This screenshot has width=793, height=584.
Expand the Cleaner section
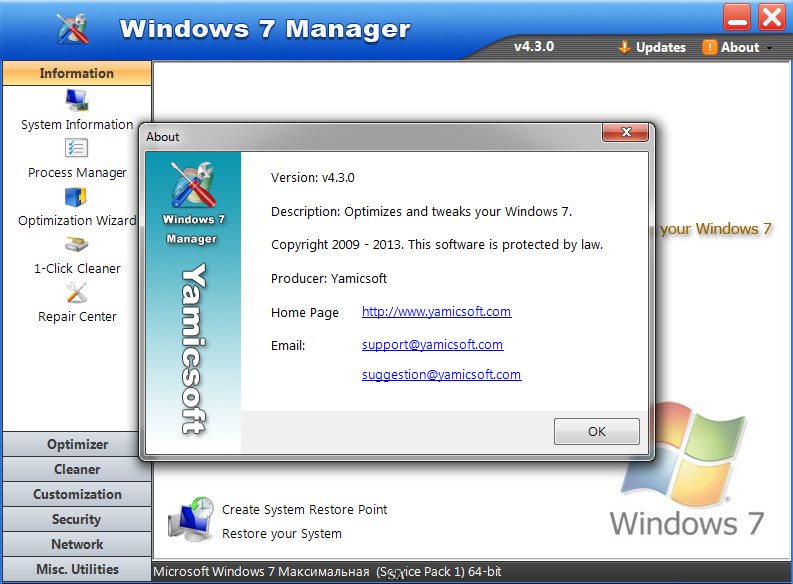click(77, 469)
